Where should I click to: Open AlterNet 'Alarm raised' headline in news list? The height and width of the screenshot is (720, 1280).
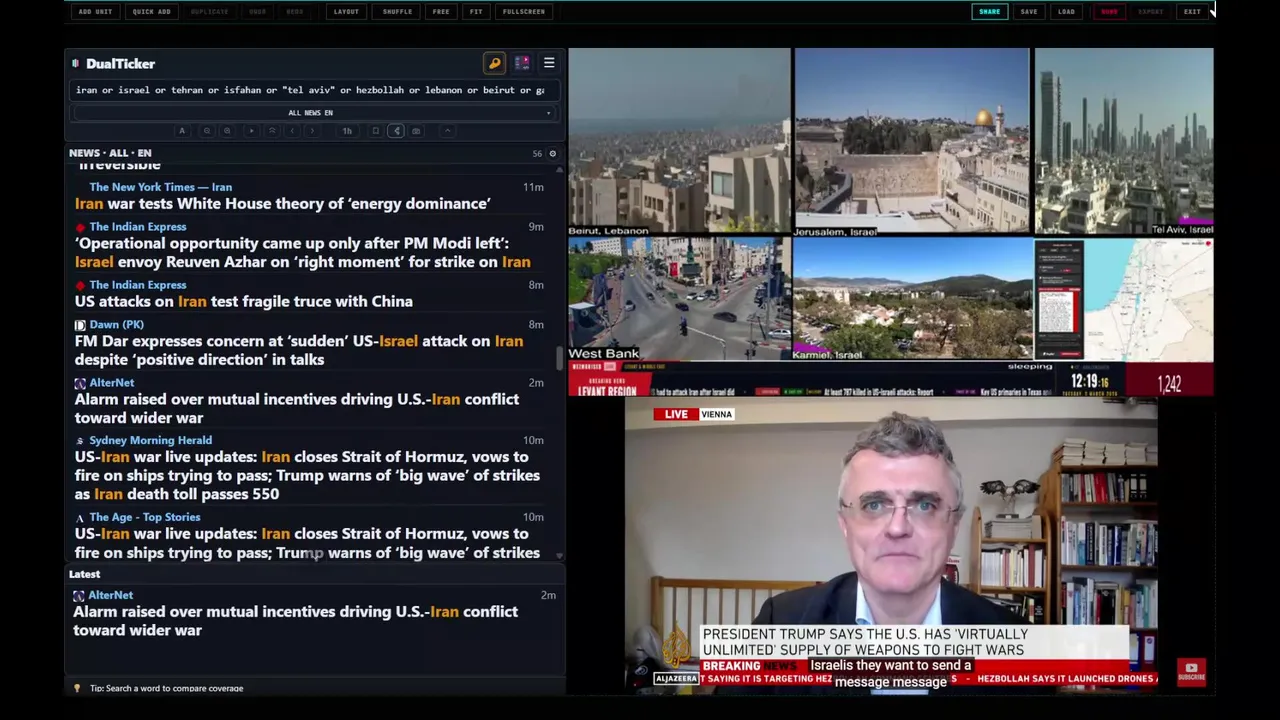(296, 409)
